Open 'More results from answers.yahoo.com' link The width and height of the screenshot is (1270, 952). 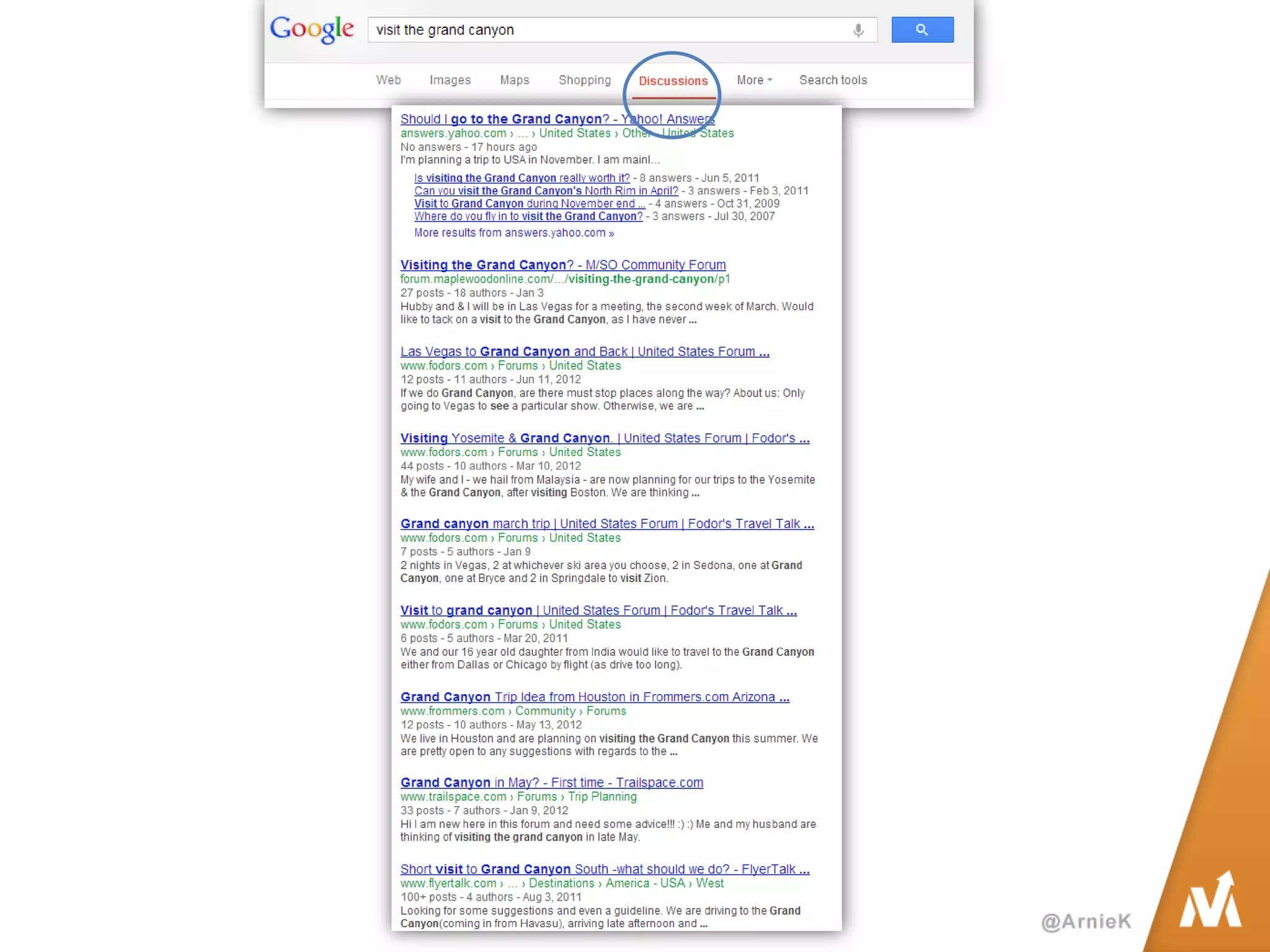[513, 233]
